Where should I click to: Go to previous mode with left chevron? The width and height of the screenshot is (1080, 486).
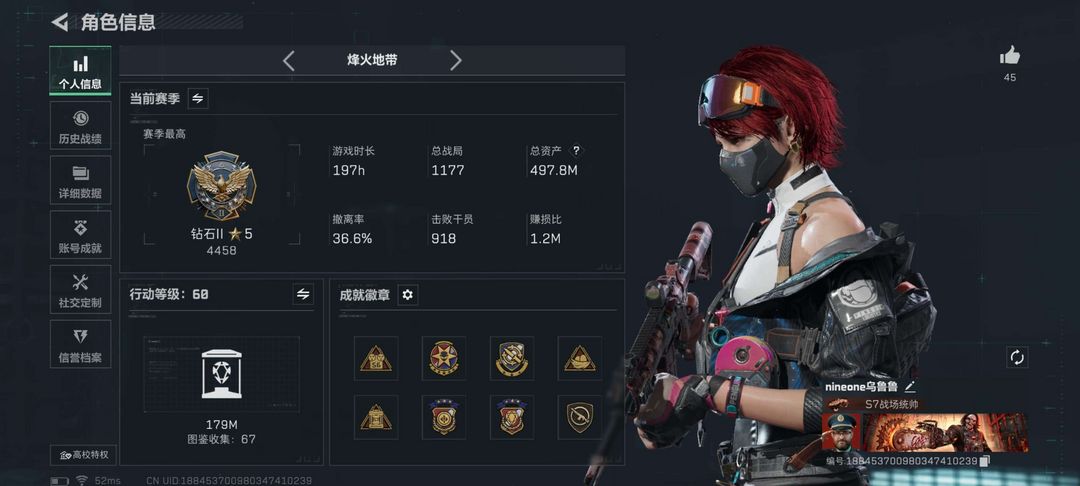pyautogui.click(x=289, y=61)
